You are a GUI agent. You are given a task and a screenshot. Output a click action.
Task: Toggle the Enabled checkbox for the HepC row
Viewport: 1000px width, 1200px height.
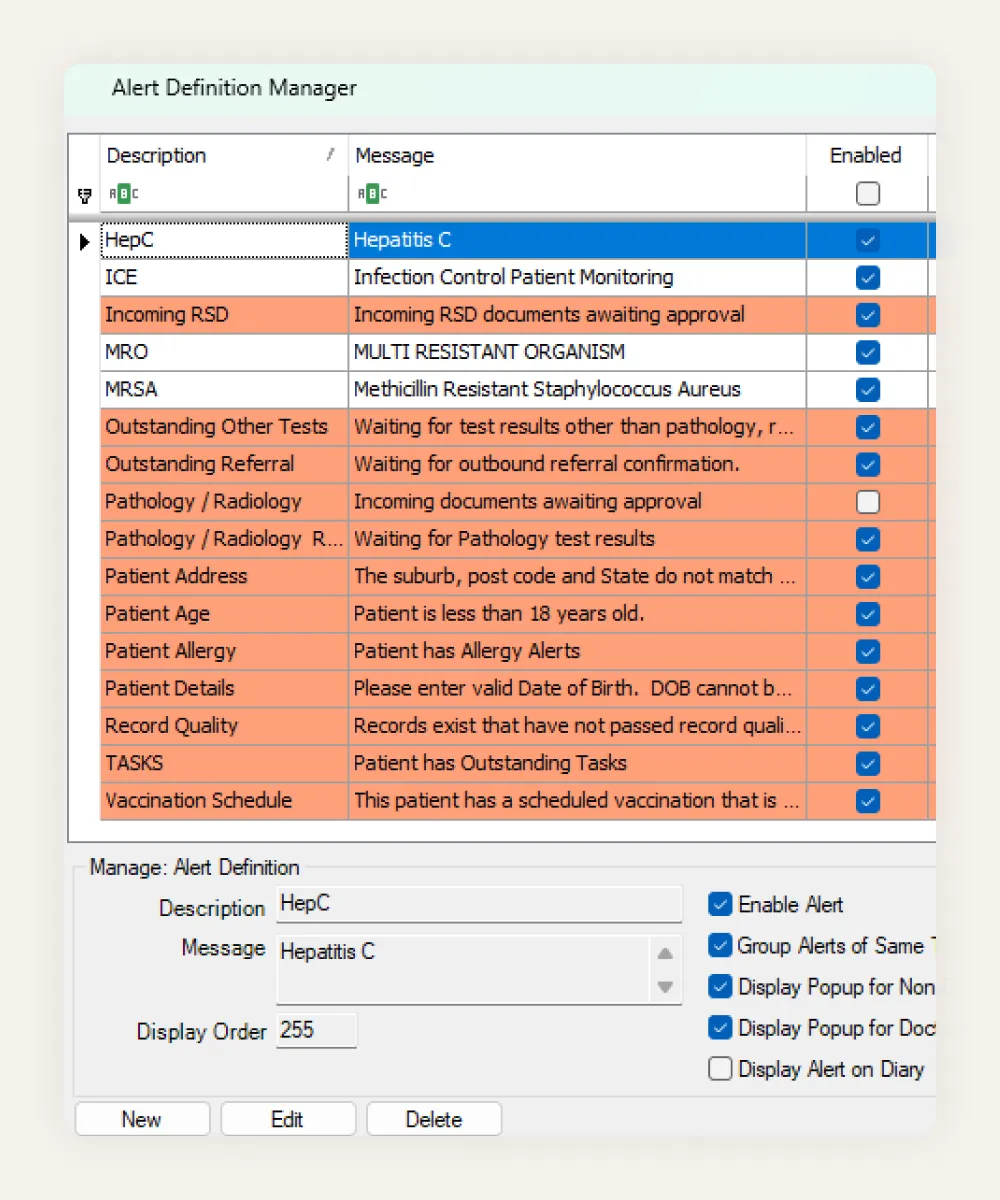(x=868, y=240)
